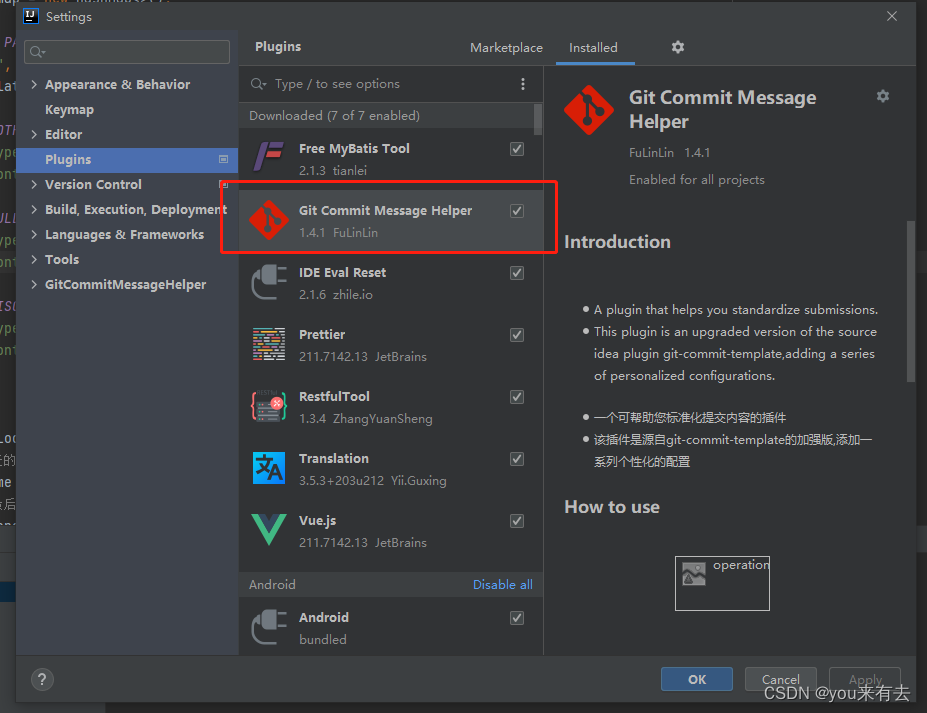Toggle the Android bundled plugin checkbox
The image size is (927, 713).
tap(517, 618)
